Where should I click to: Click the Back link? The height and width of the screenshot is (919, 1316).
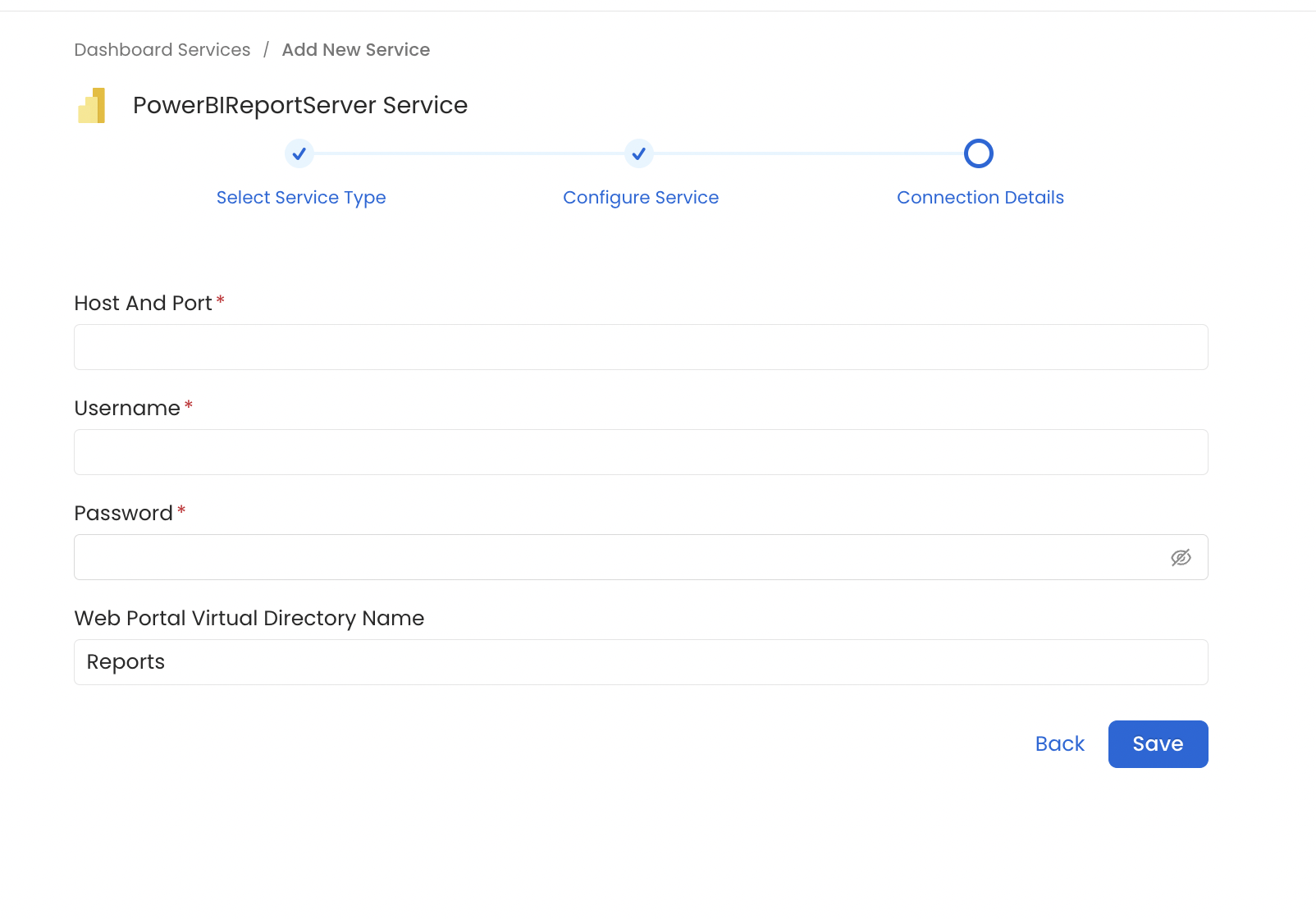(x=1059, y=743)
